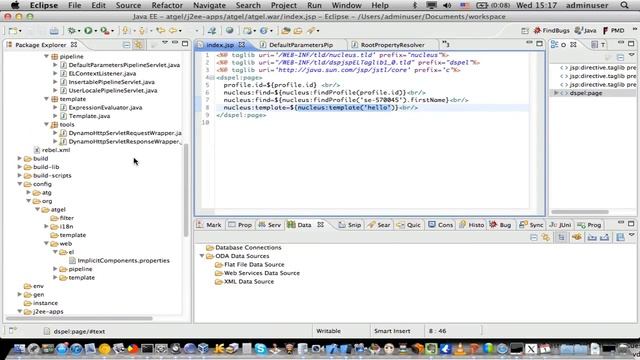Image resolution: width=640 pixels, height=360 pixels.
Task: Open the Markers view tab
Action: [x=209, y=225]
